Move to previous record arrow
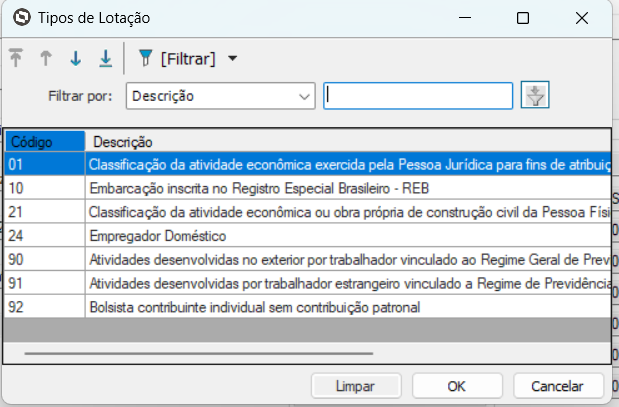Image resolution: width=619 pixels, height=407 pixels. [45, 59]
